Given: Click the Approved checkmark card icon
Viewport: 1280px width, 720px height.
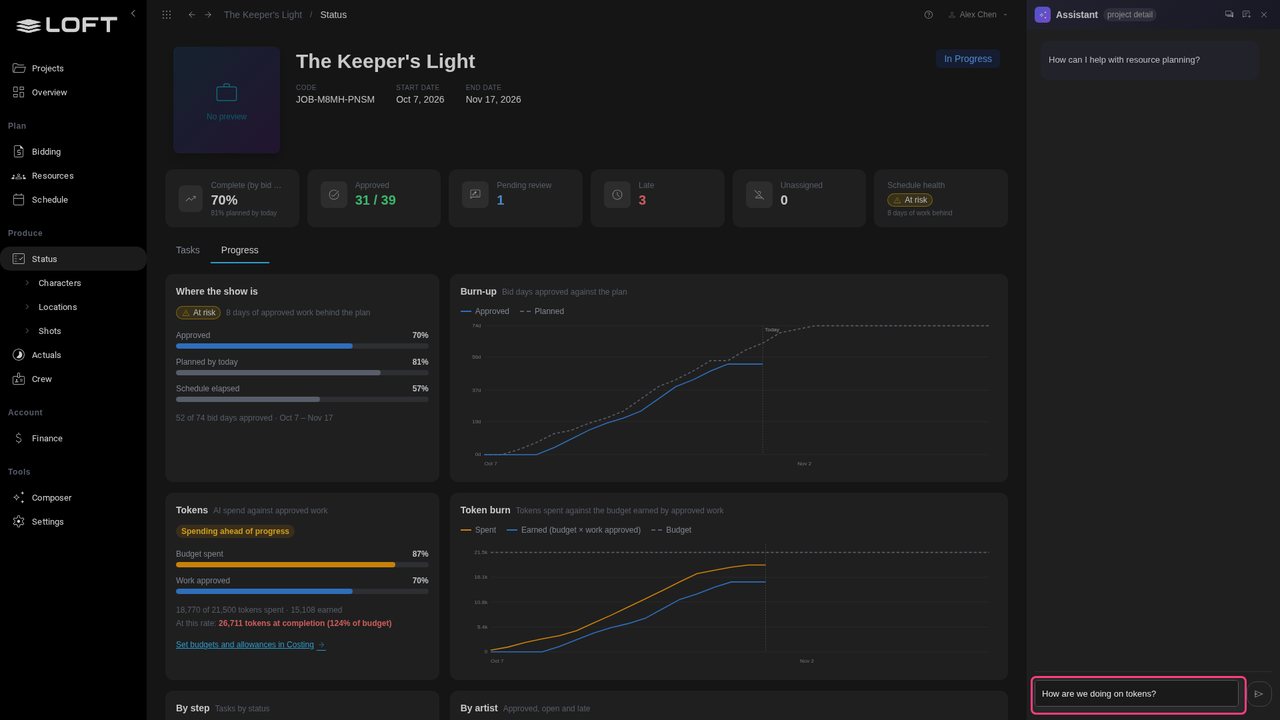Looking at the screenshot, I should (x=334, y=195).
